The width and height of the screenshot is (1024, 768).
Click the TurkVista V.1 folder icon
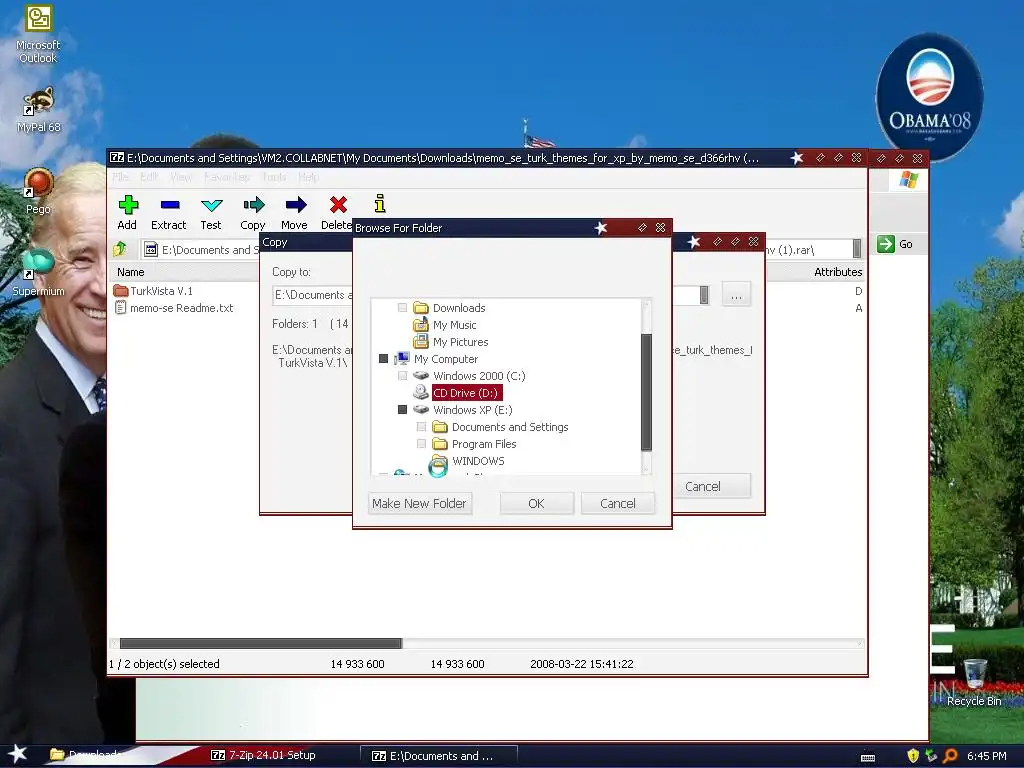[120, 291]
